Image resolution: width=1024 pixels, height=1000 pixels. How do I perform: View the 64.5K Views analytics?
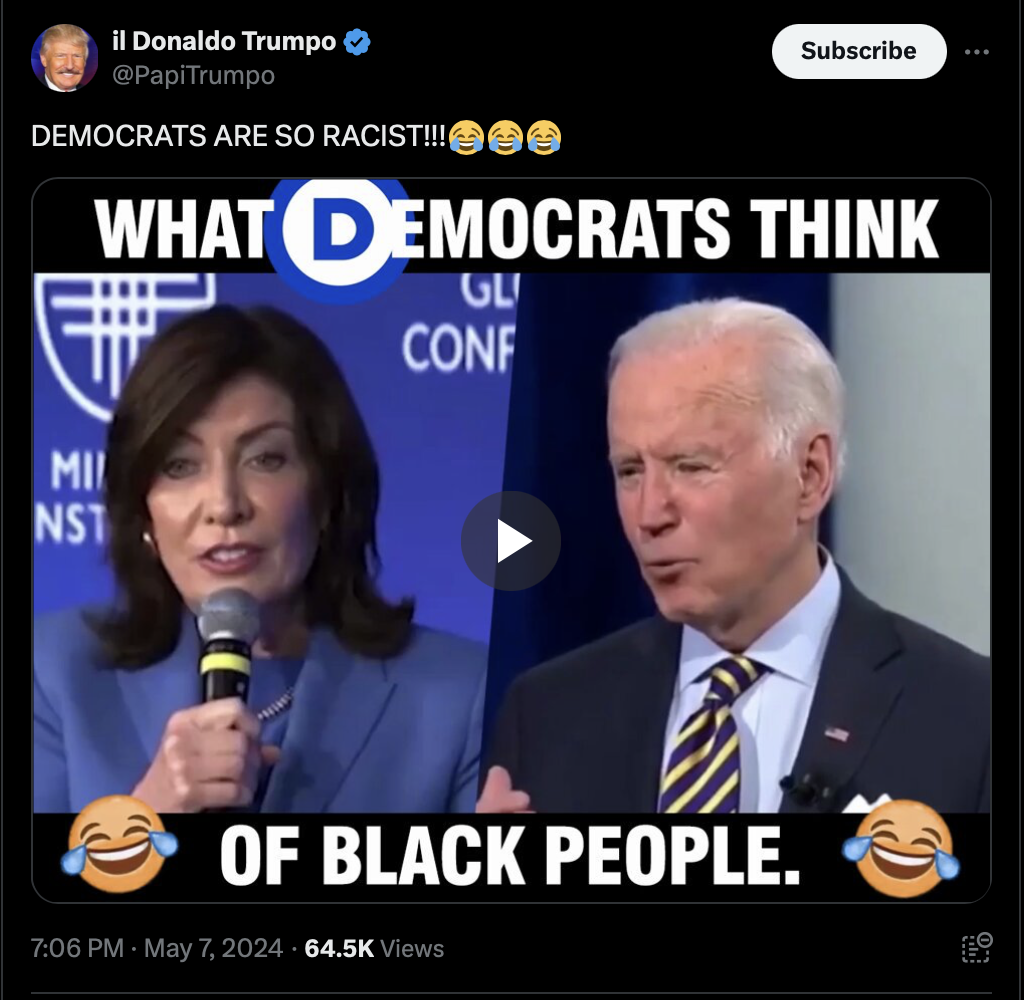pyautogui.click(x=374, y=948)
